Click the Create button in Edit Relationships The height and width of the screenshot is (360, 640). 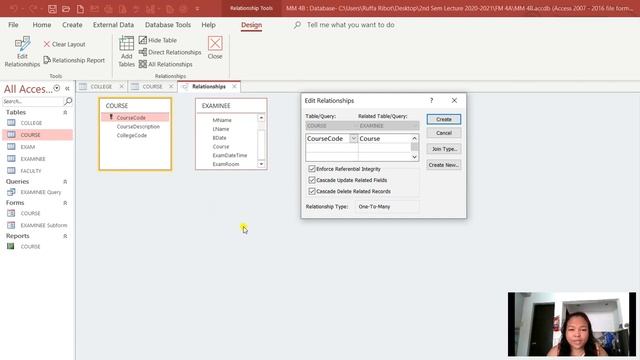tap(444, 119)
